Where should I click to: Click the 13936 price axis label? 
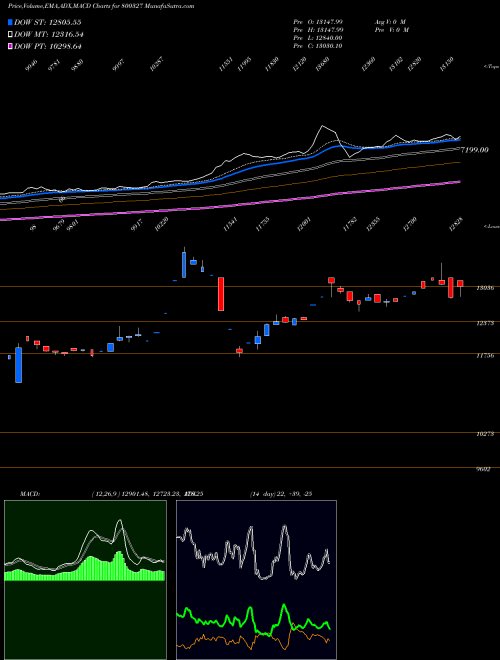coord(485,288)
